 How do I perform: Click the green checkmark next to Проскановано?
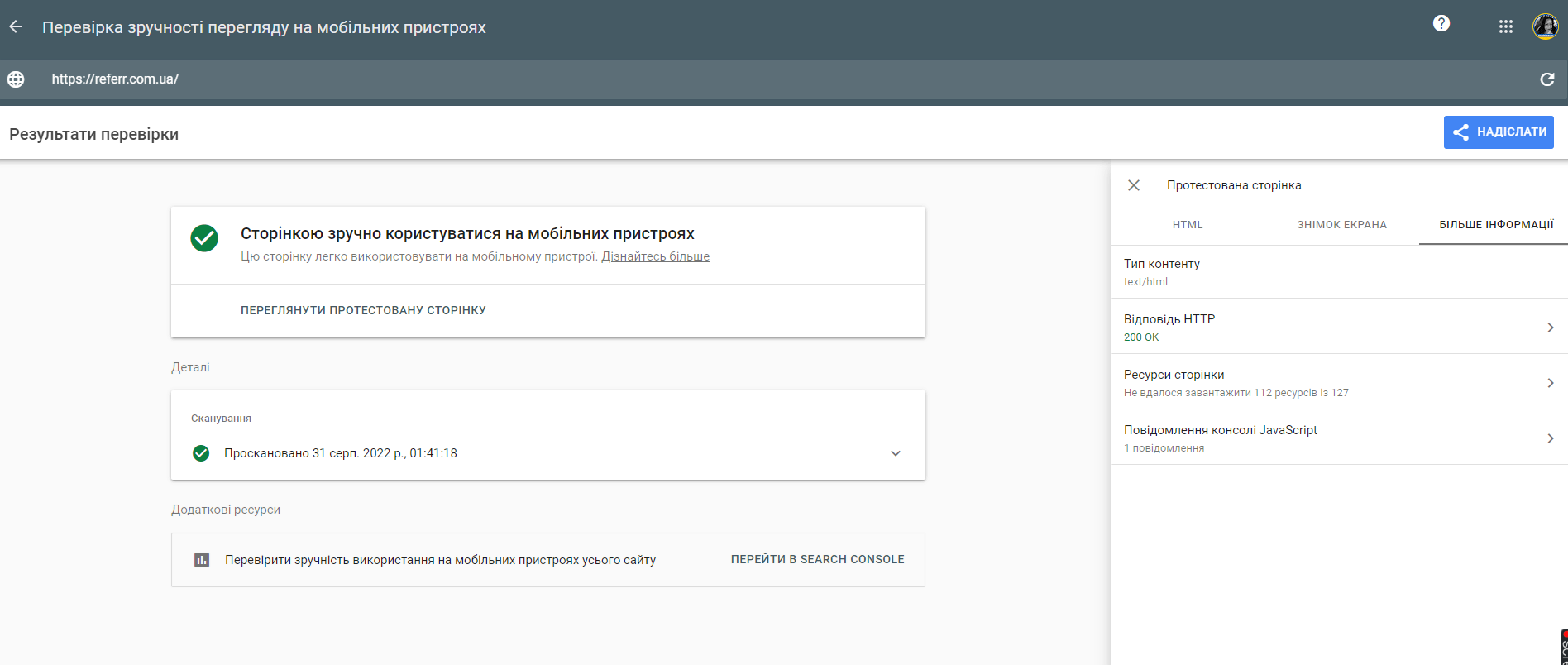(201, 453)
